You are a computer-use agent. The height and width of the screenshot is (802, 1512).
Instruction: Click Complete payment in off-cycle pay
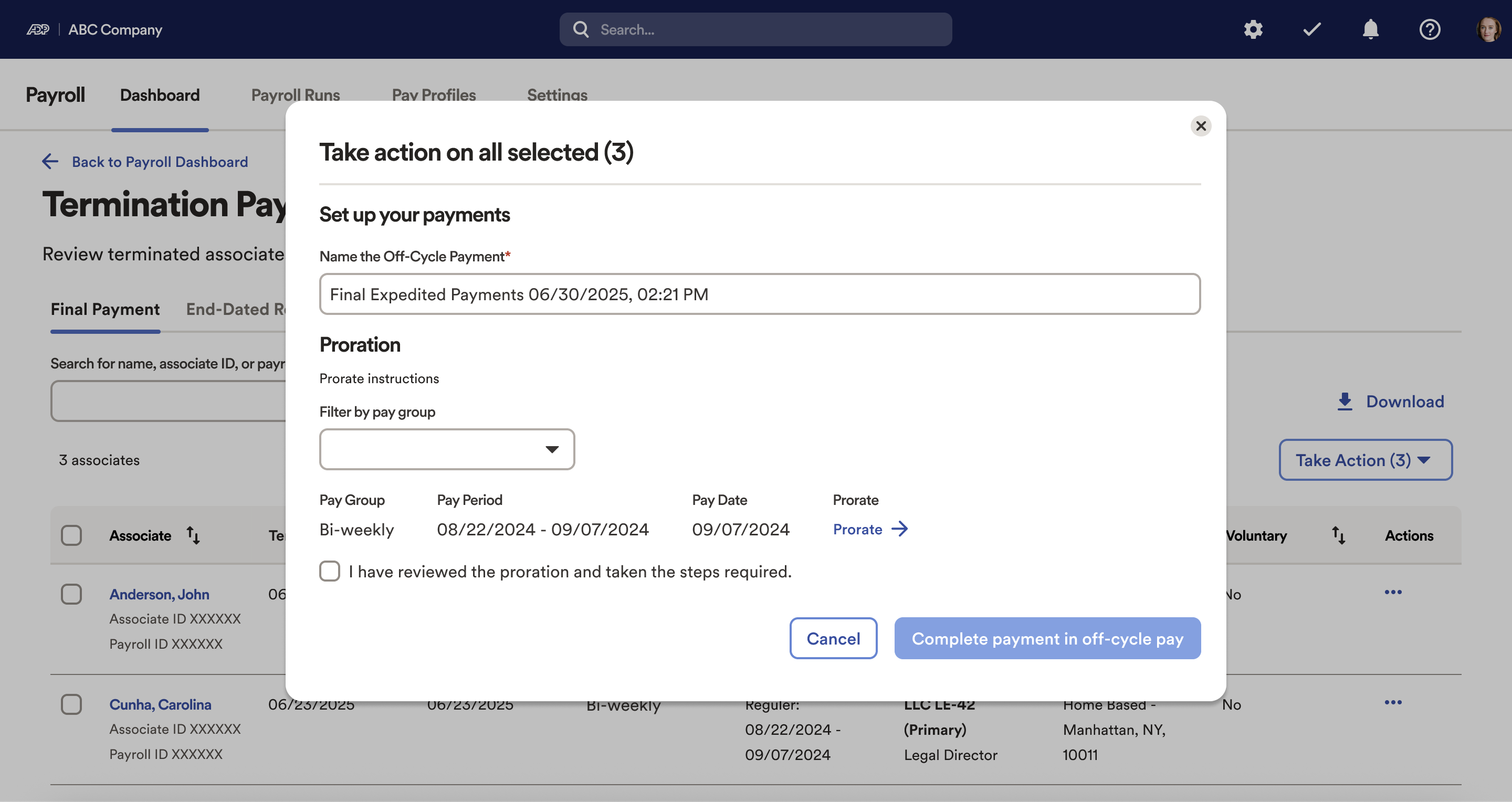tap(1047, 638)
